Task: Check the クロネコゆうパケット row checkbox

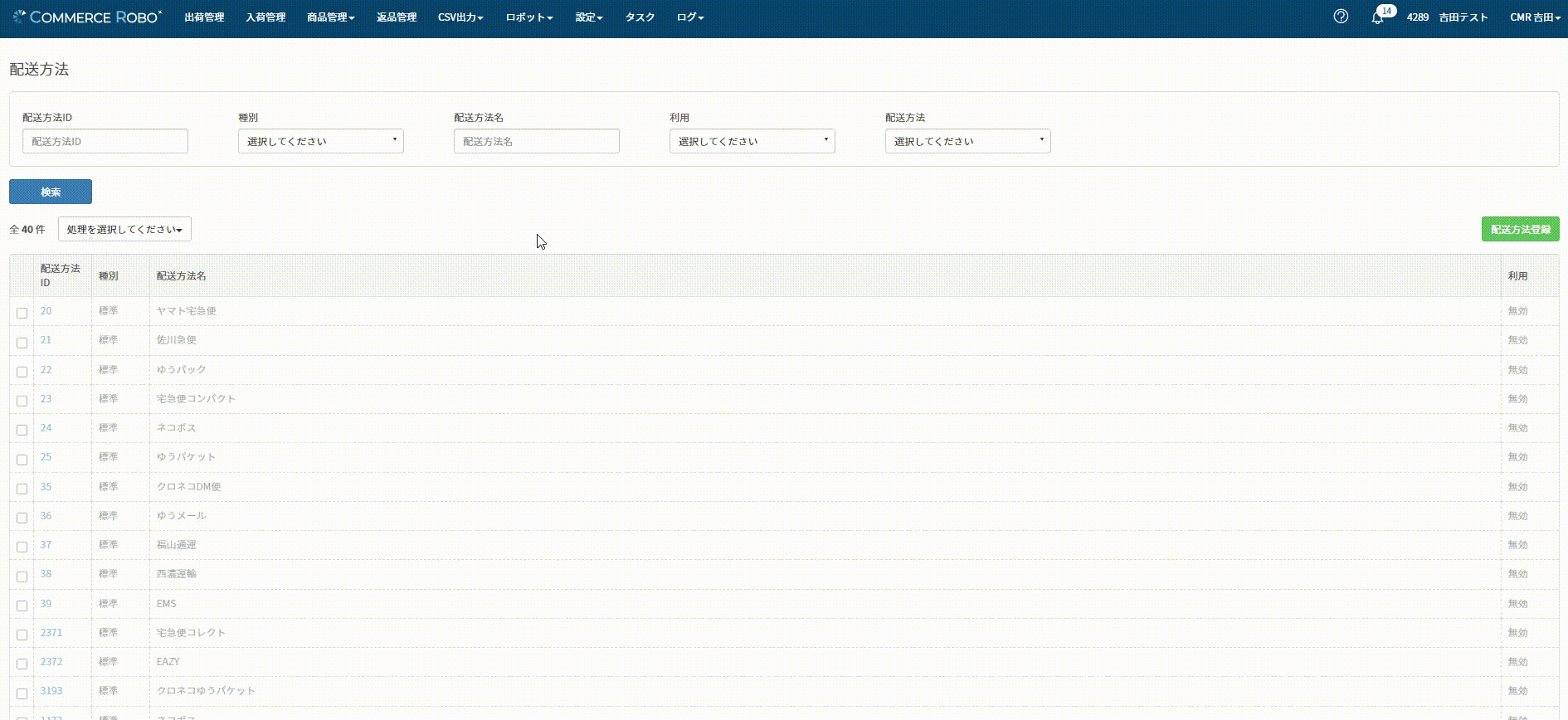Action: coord(22,693)
